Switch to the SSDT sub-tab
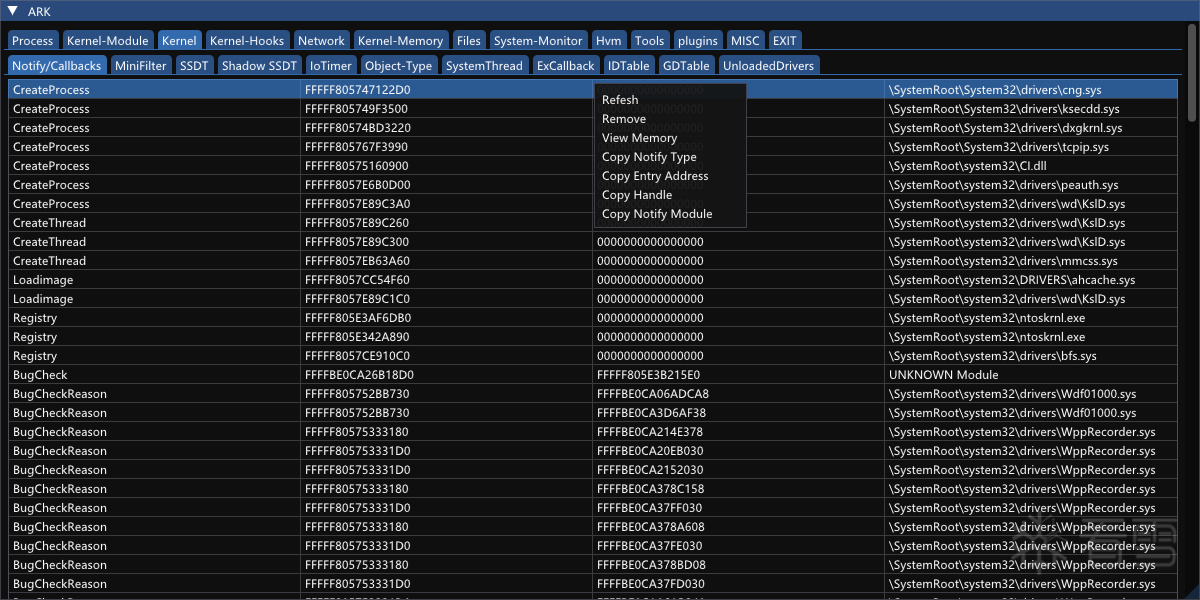The height and width of the screenshot is (600, 1200). click(x=194, y=65)
